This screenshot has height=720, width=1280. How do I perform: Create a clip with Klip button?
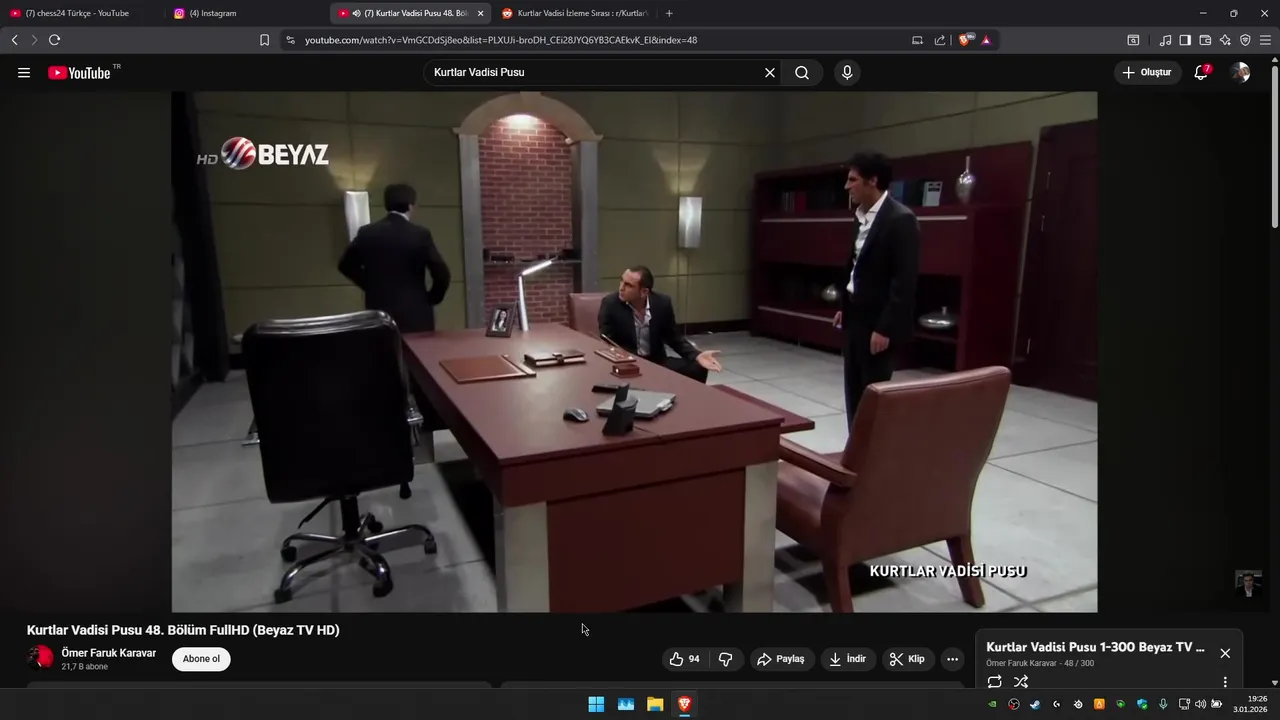909,659
